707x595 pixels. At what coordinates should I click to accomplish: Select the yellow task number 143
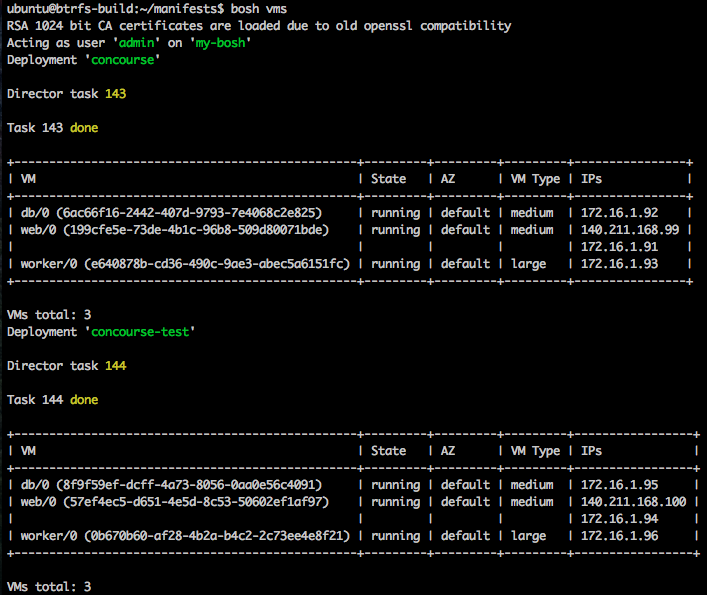[x=115, y=94]
